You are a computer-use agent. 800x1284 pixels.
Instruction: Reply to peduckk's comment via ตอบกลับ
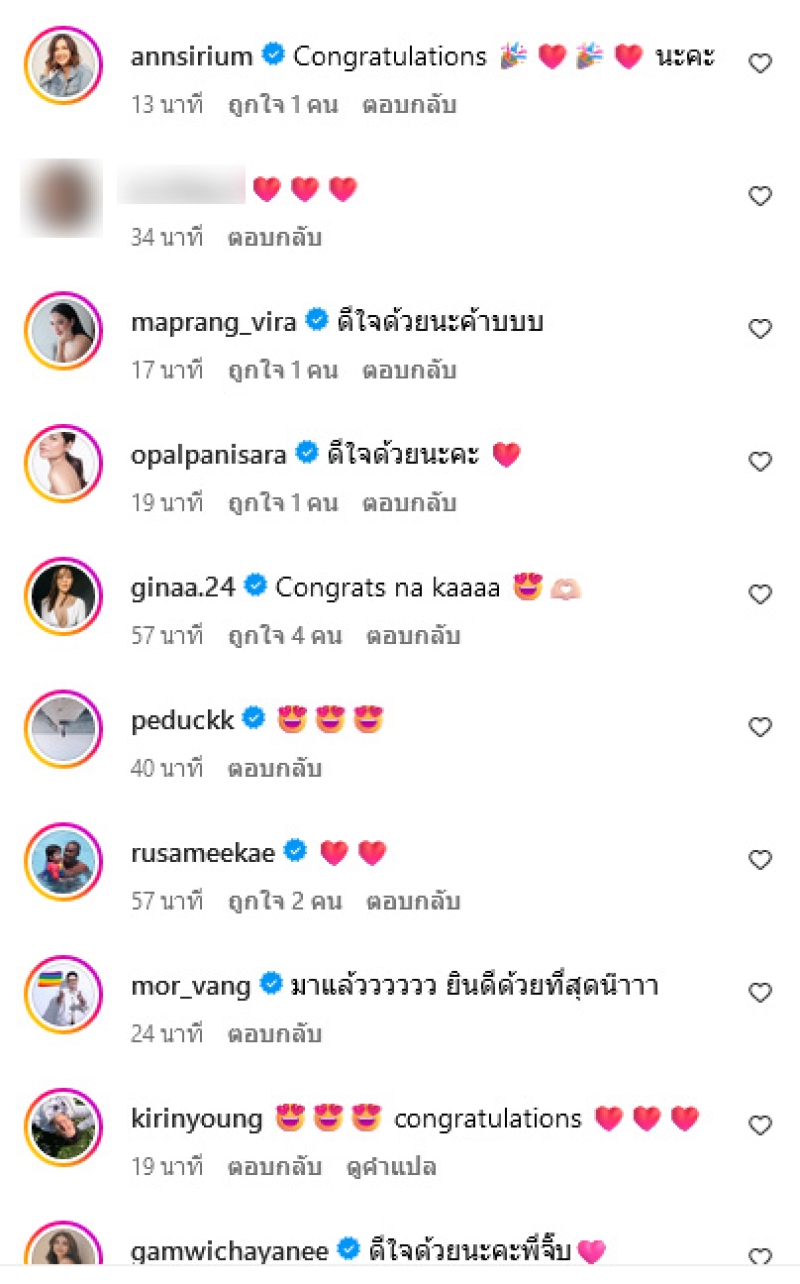(x=274, y=768)
